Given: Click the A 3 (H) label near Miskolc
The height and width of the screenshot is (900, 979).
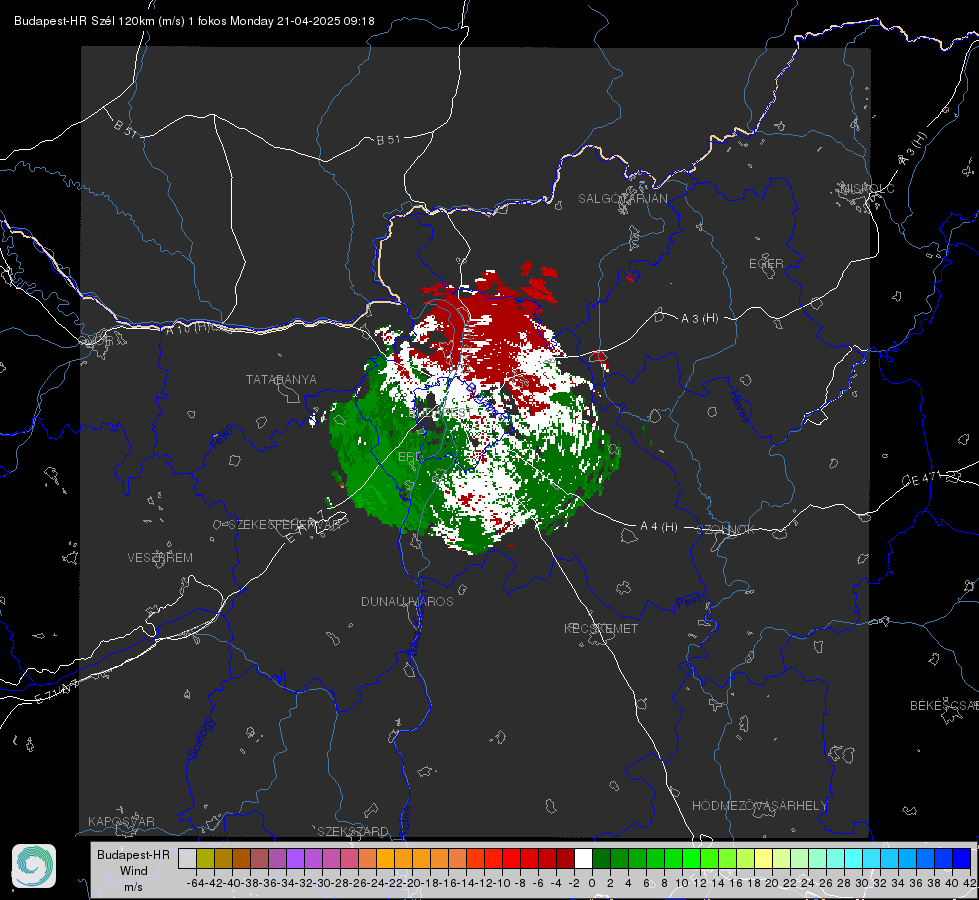Looking at the screenshot, I should [x=912, y=149].
